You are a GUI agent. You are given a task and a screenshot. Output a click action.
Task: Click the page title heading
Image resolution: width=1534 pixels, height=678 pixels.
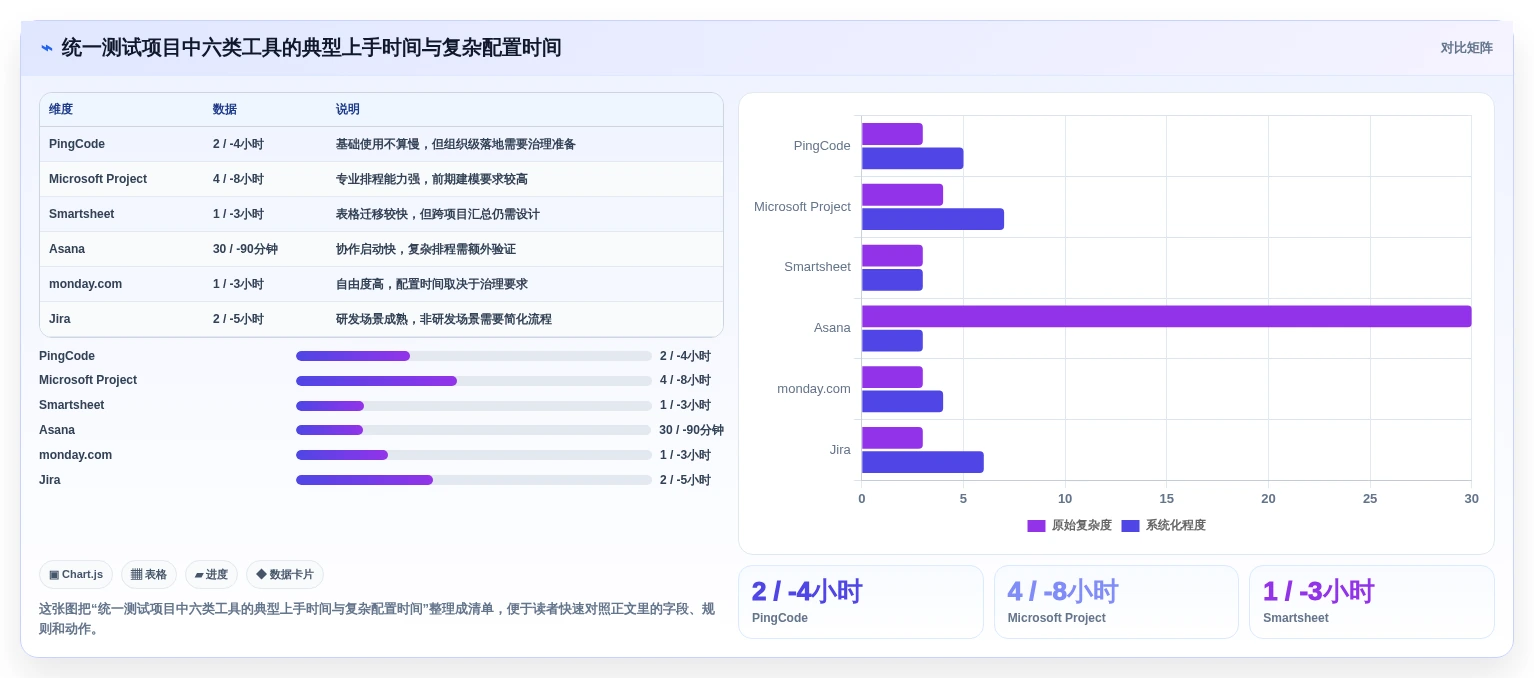click(x=311, y=48)
